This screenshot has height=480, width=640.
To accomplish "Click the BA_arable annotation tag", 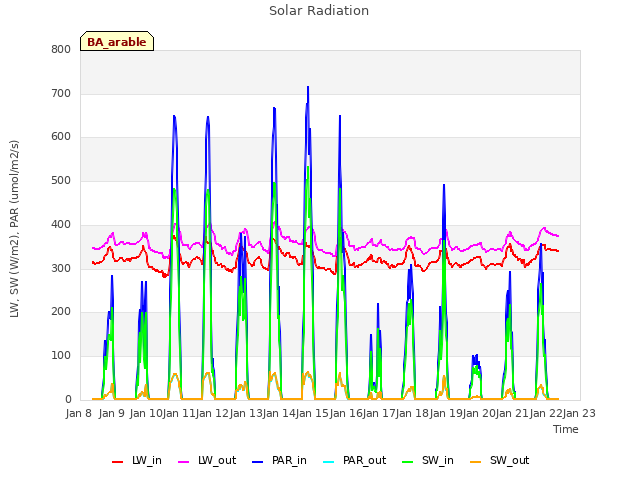I will tap(117, 41).
